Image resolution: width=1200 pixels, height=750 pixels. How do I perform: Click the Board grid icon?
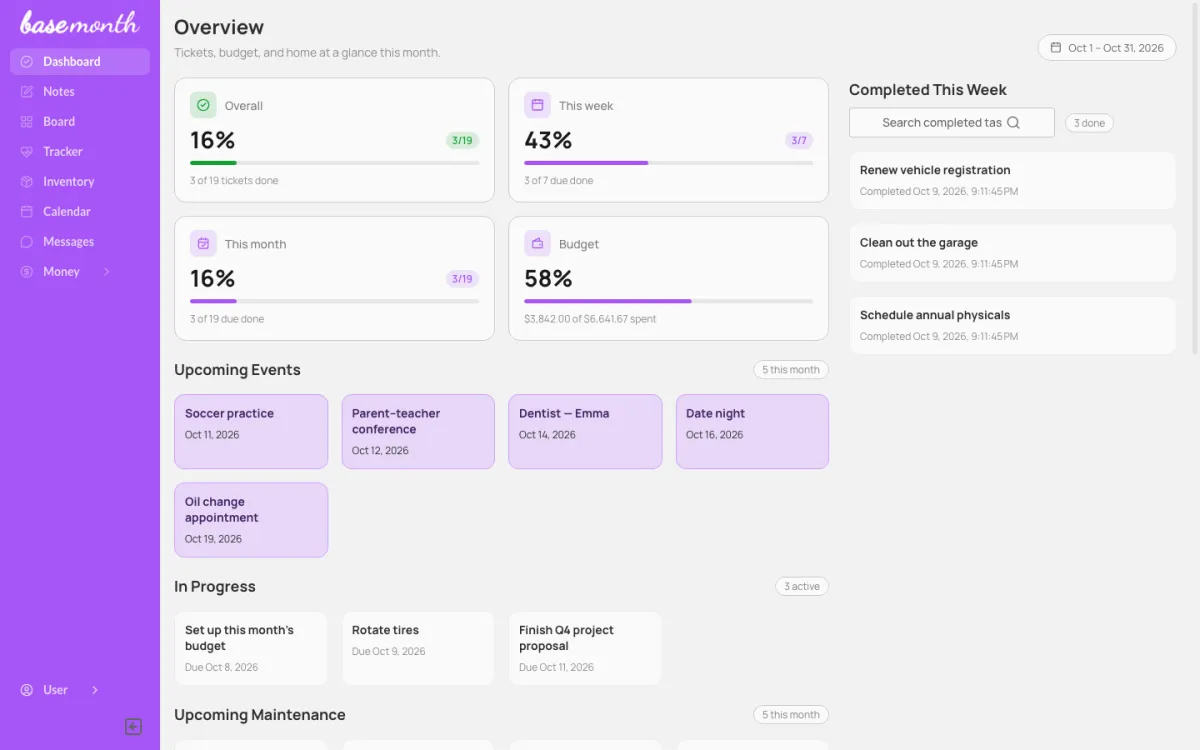click(x=27, y=122)
